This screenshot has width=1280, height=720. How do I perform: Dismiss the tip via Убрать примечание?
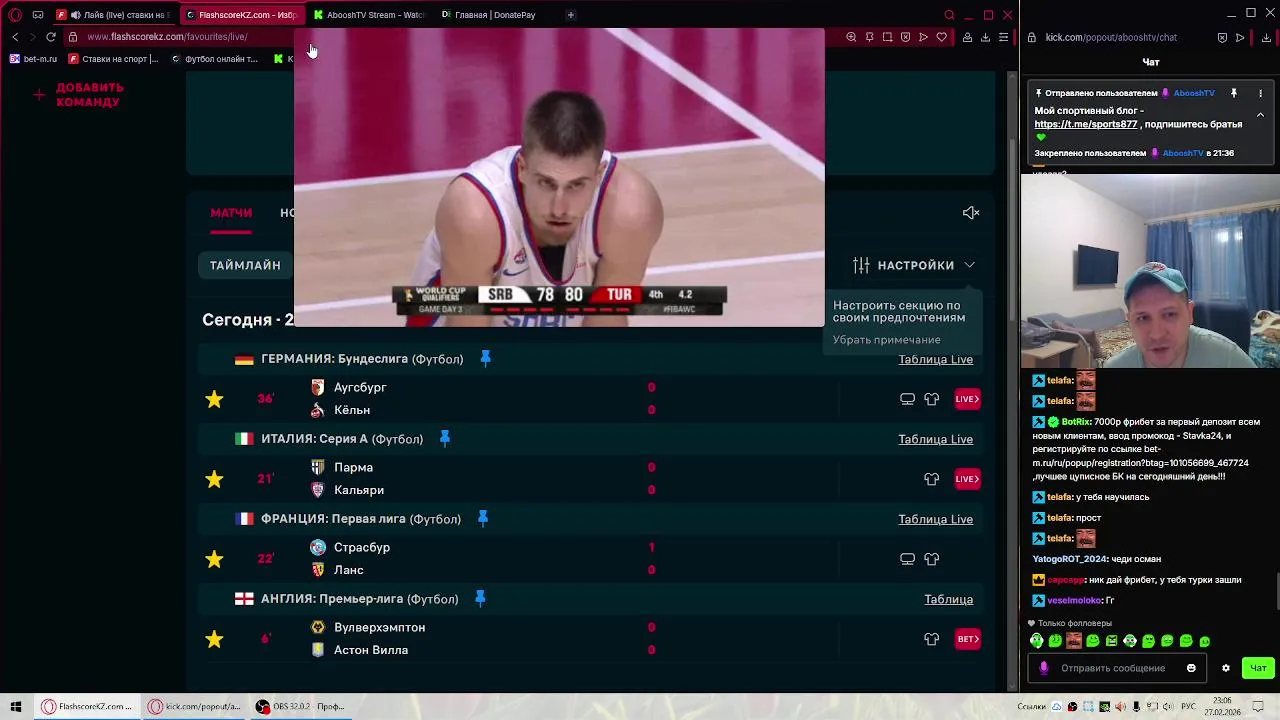point(886,340)
